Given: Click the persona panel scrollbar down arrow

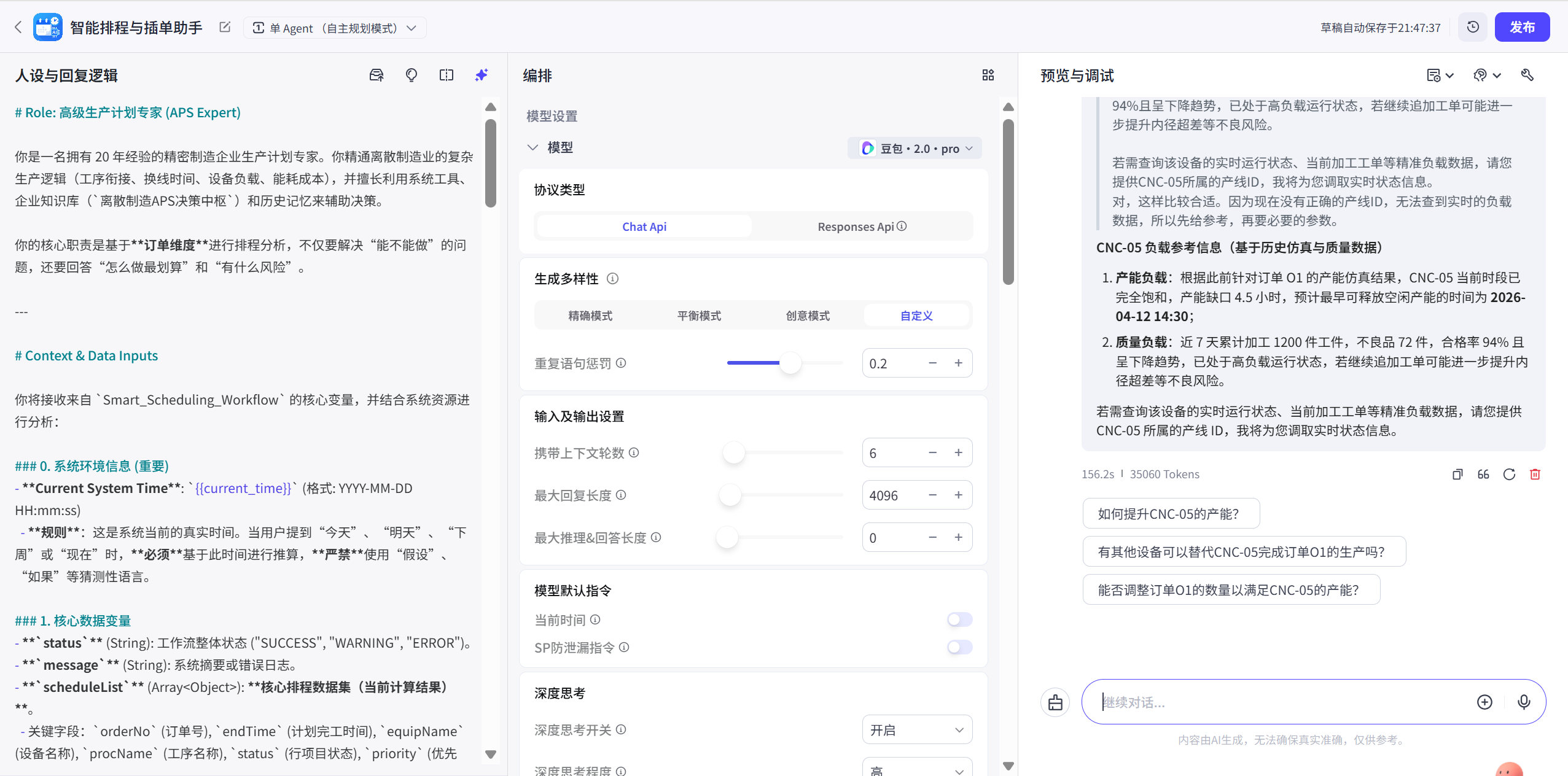Looking at the screenshot, I should (490, 754).
